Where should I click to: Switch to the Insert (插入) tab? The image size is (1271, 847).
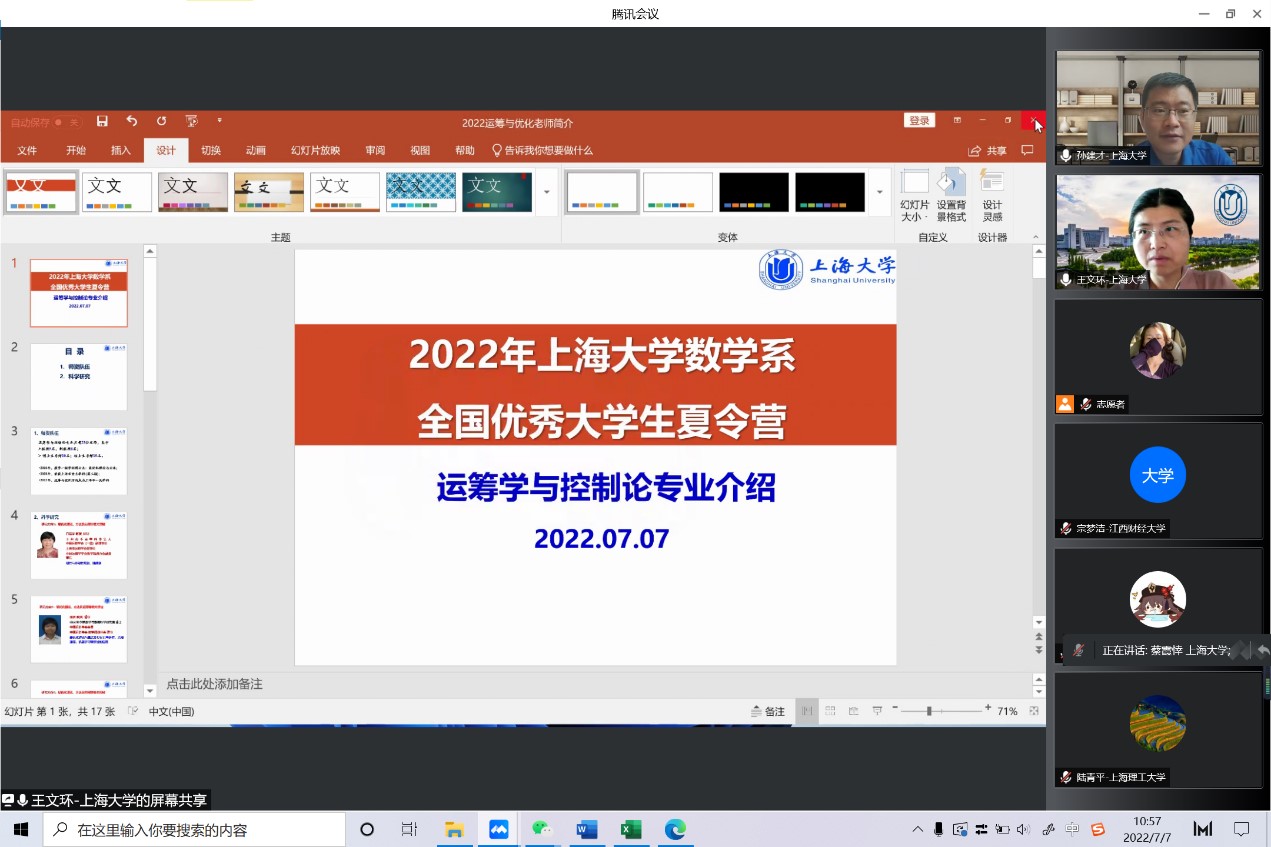[x=121, y=150]
